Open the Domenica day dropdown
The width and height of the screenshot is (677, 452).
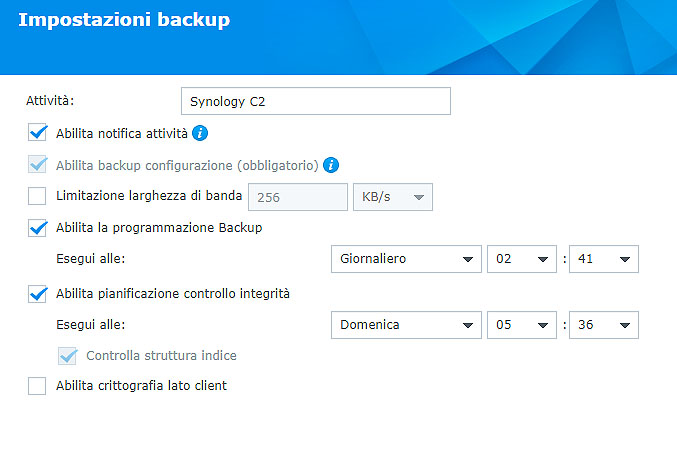pyautogui.click(x=405, y=326)
